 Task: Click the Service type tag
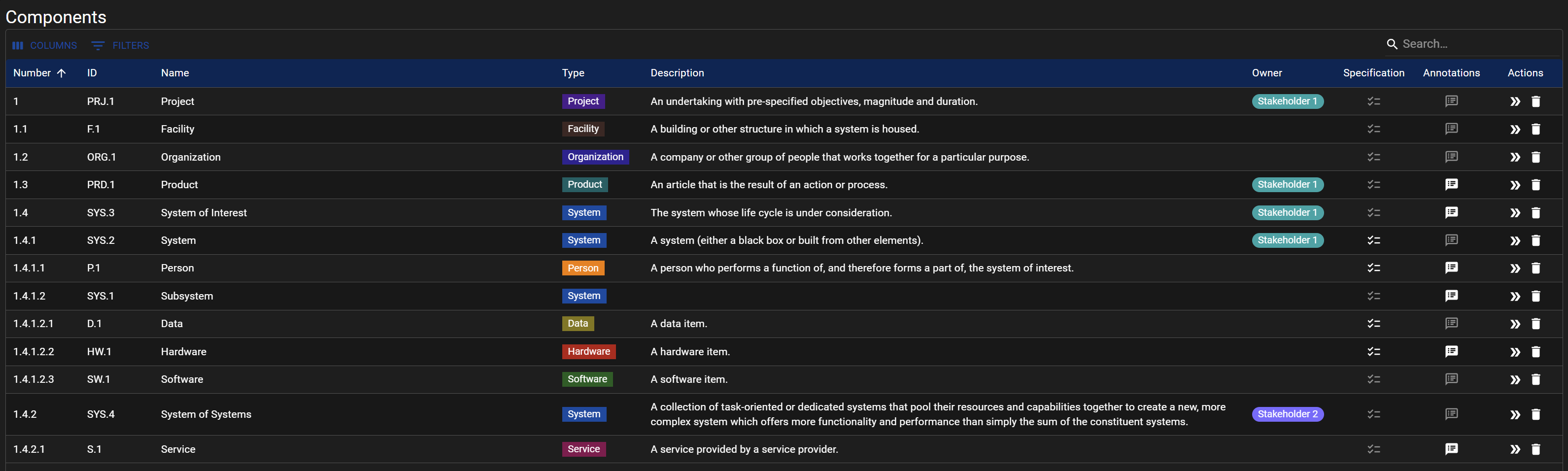click(584, 449)
